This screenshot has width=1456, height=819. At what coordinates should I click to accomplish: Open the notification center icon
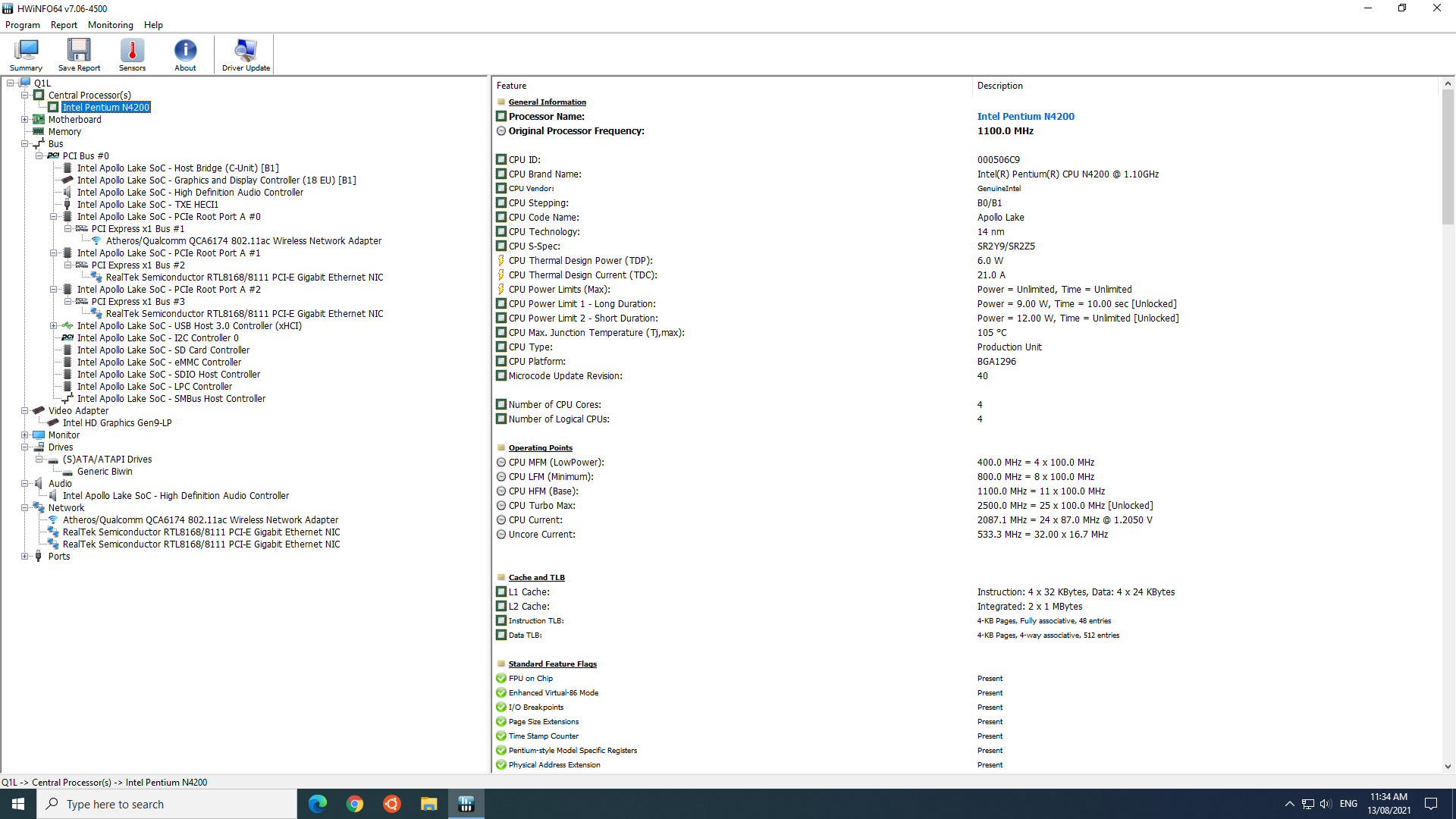click(x=1431, y=804)
